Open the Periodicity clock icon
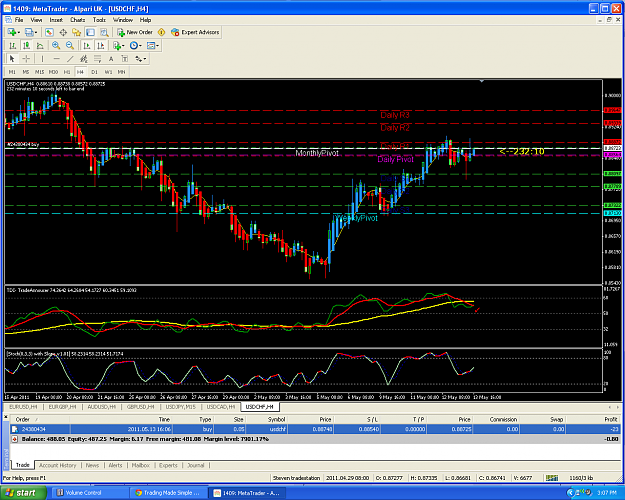 [135, 45]
